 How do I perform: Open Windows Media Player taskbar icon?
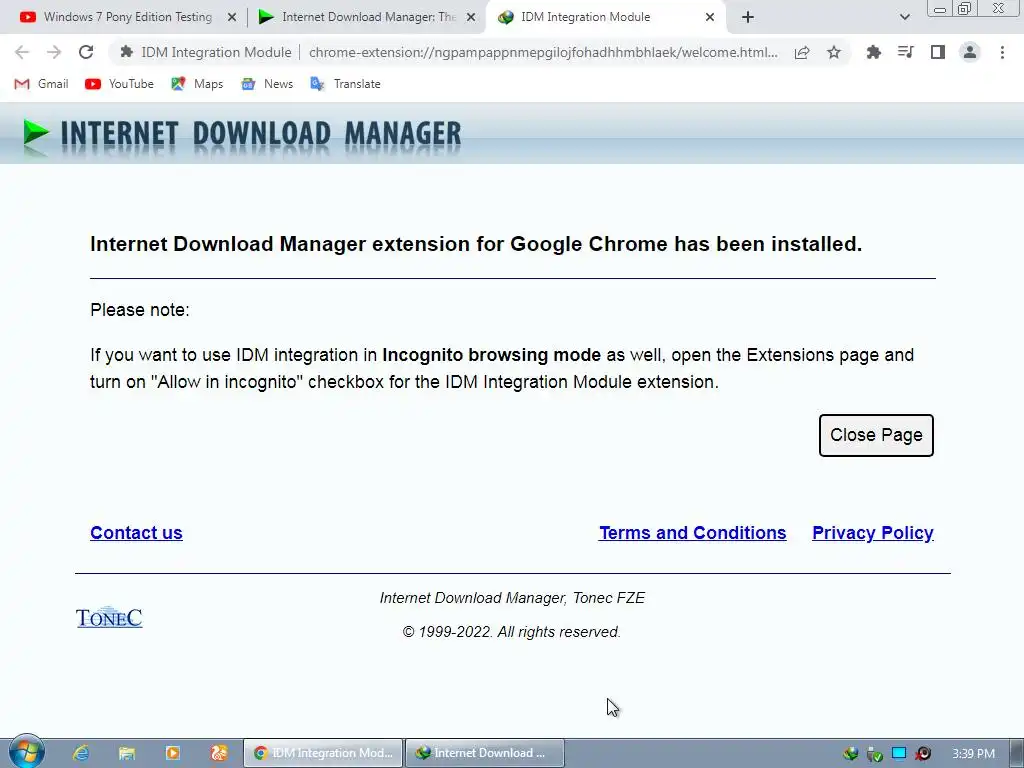click(x=173, y=753)
